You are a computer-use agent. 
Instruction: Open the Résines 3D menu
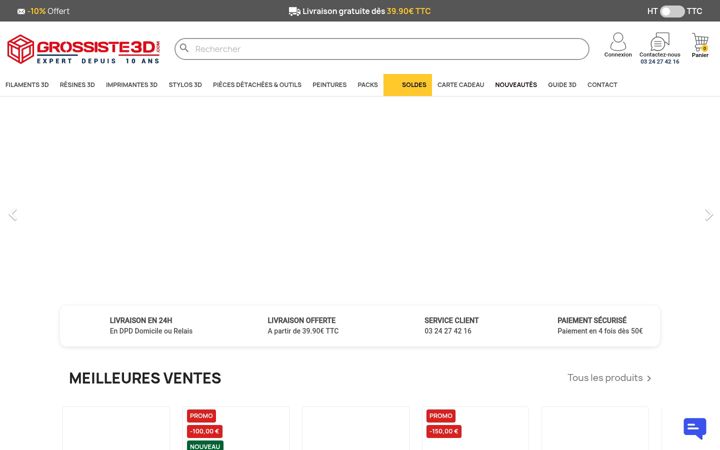pos(77,85)
